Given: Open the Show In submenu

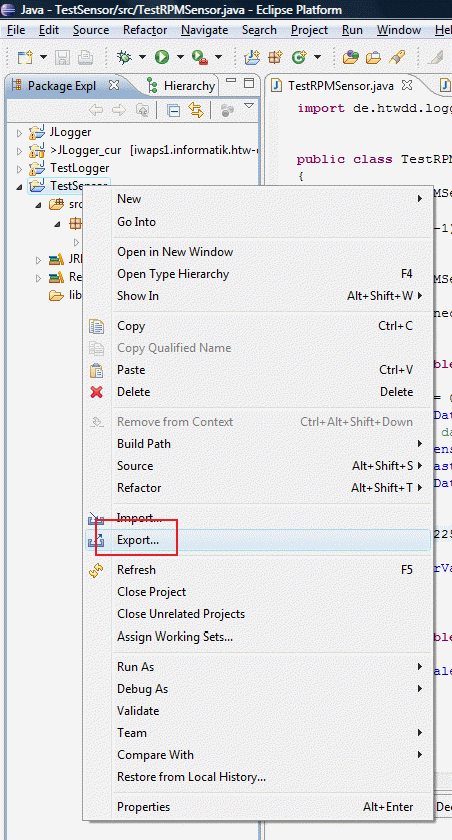Looking at the screenshot, I should (259, 296).
